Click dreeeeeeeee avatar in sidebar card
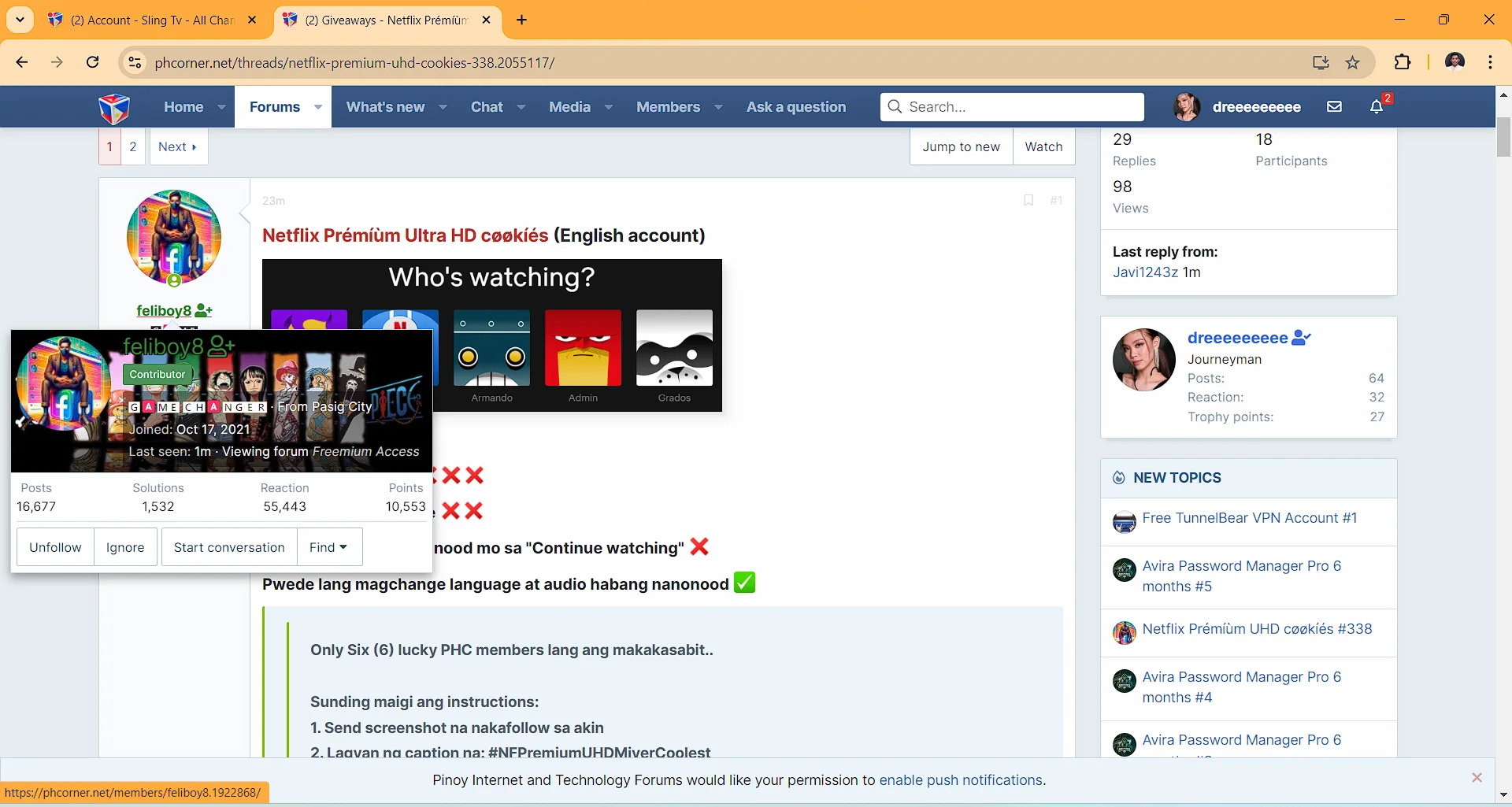Screen dimensions: 1512x807 point(1143,360)
